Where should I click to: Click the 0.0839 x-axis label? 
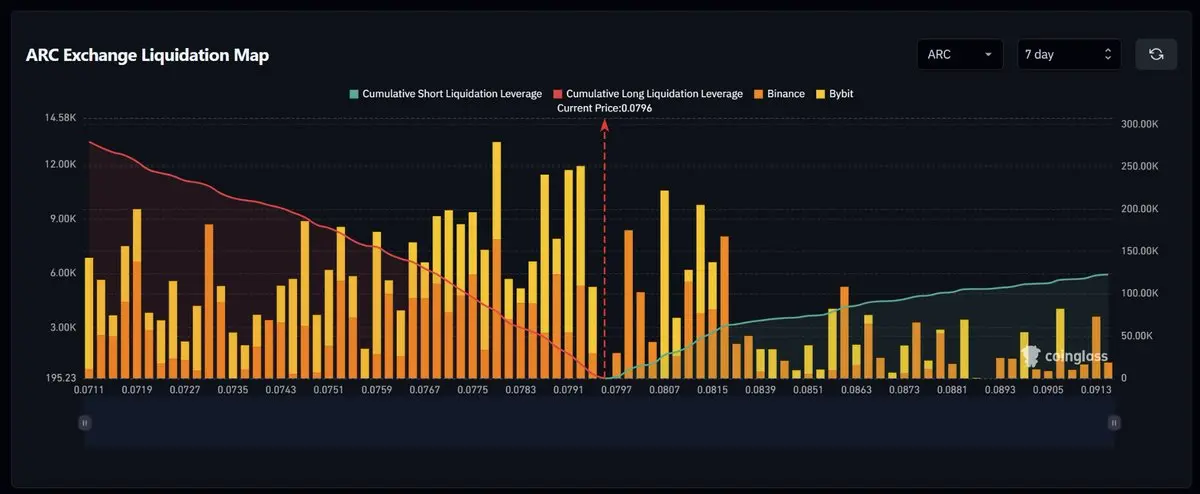[762, 392]
